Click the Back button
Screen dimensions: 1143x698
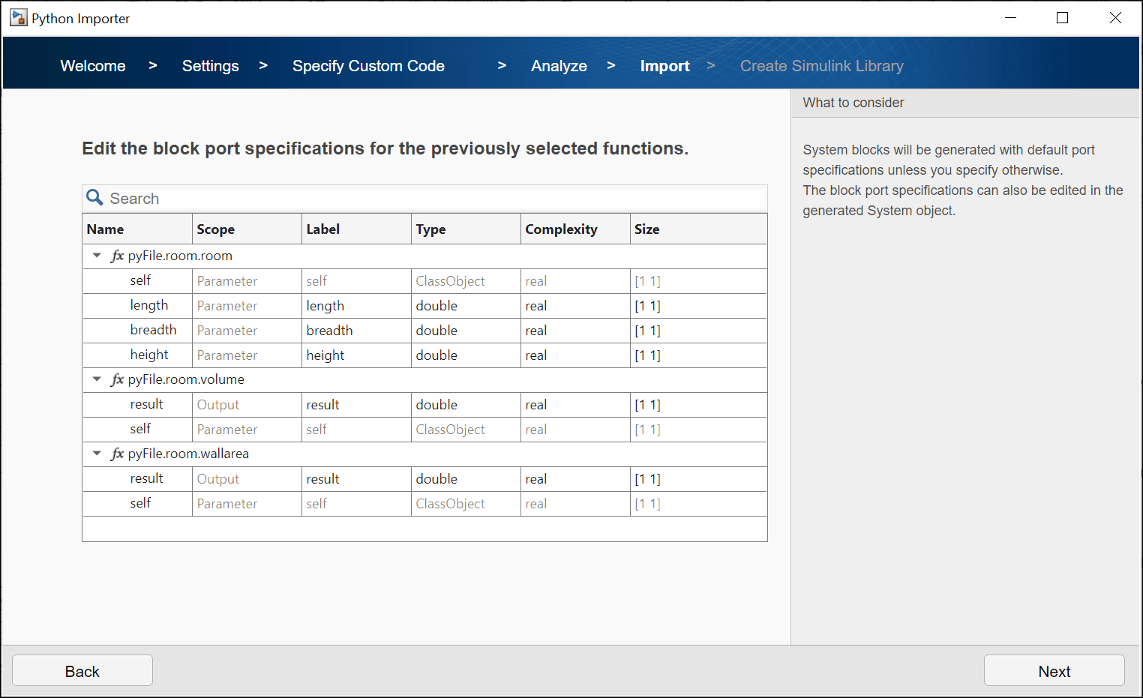(82, 670)
